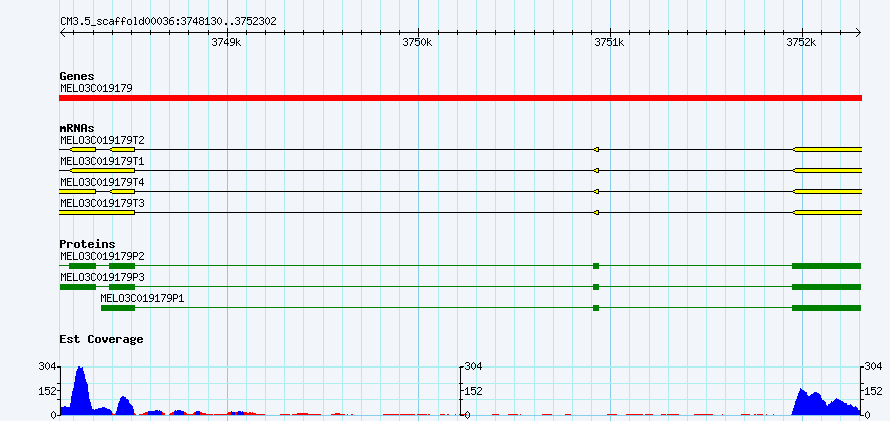Click the 3752k ruler label
Screen dimensions: 890x421
[x=801, y=42]
